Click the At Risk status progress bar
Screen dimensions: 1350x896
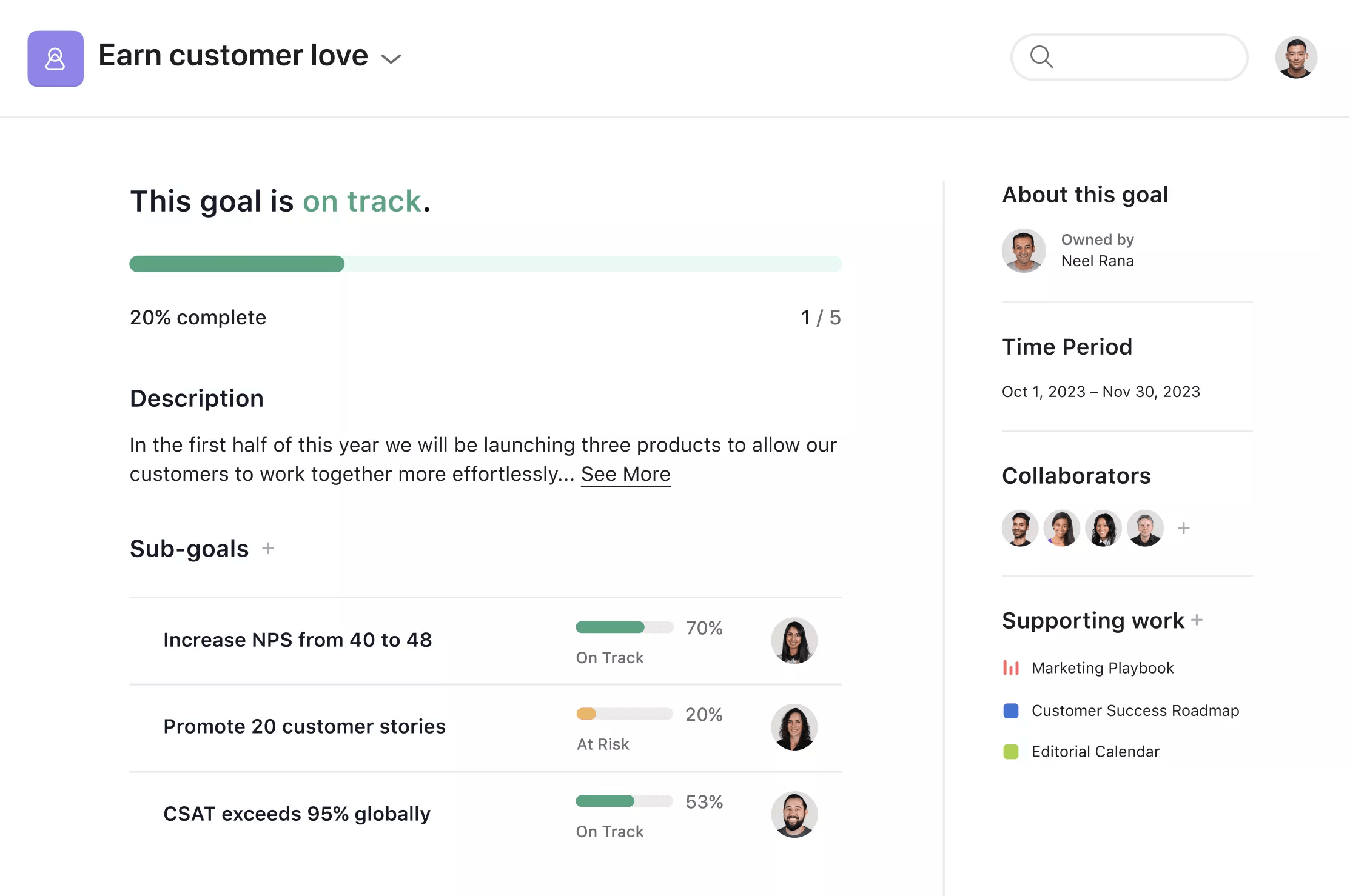pyautogui.click(x=623, y=714)
